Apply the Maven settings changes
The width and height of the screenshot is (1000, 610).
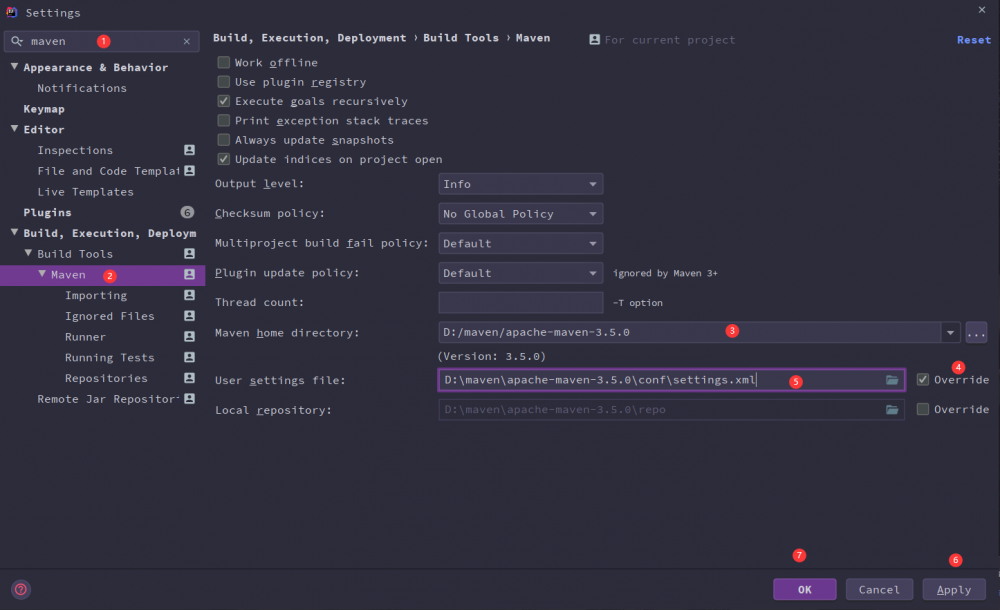coord(953,589)
